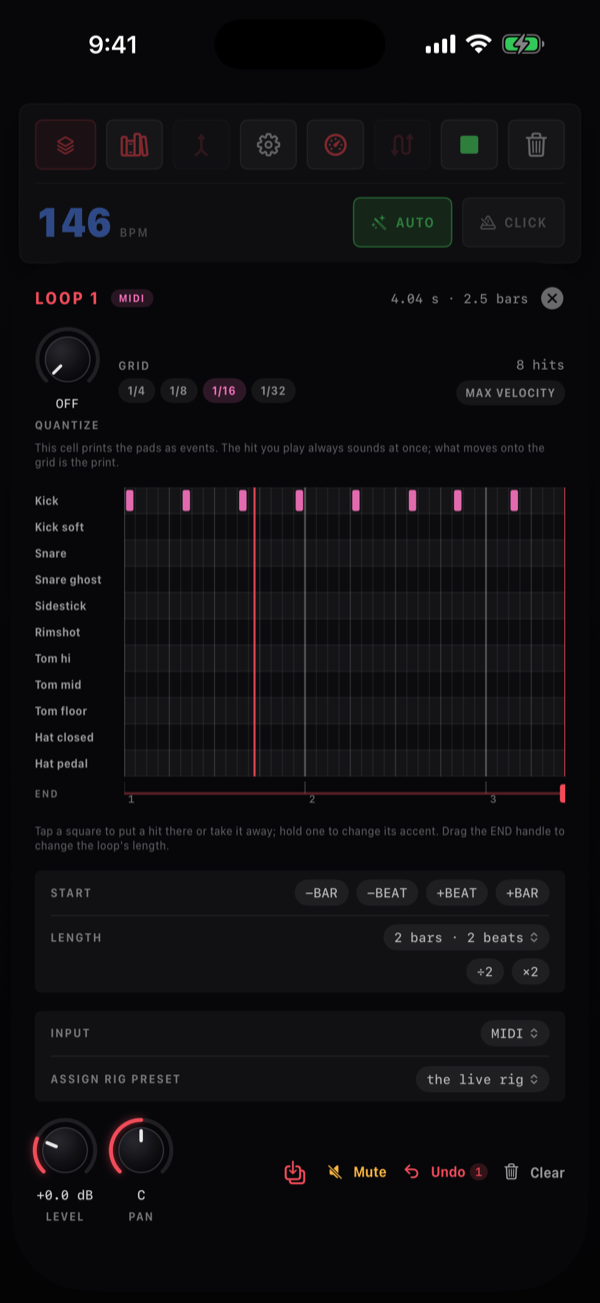Select the Rimshot row label

pos(58,632)
